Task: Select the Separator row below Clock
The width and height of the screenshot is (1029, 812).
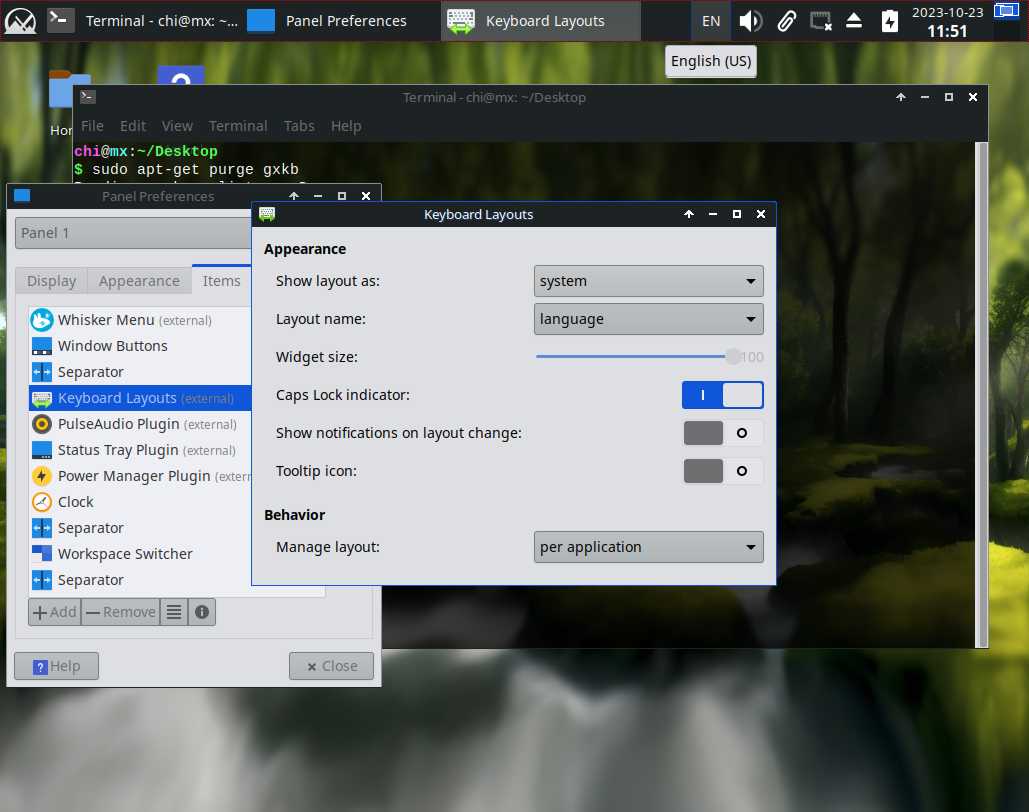Action: (x=140, y=528)
